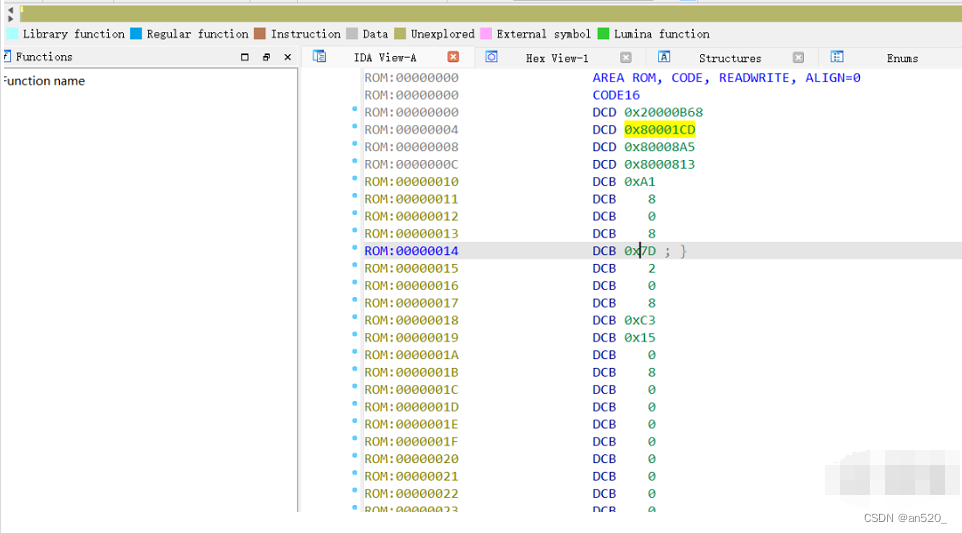Screen dimensions: 962x533
Task: Click the Hex View-1 tab icon
Action: (x=491, y=57)
